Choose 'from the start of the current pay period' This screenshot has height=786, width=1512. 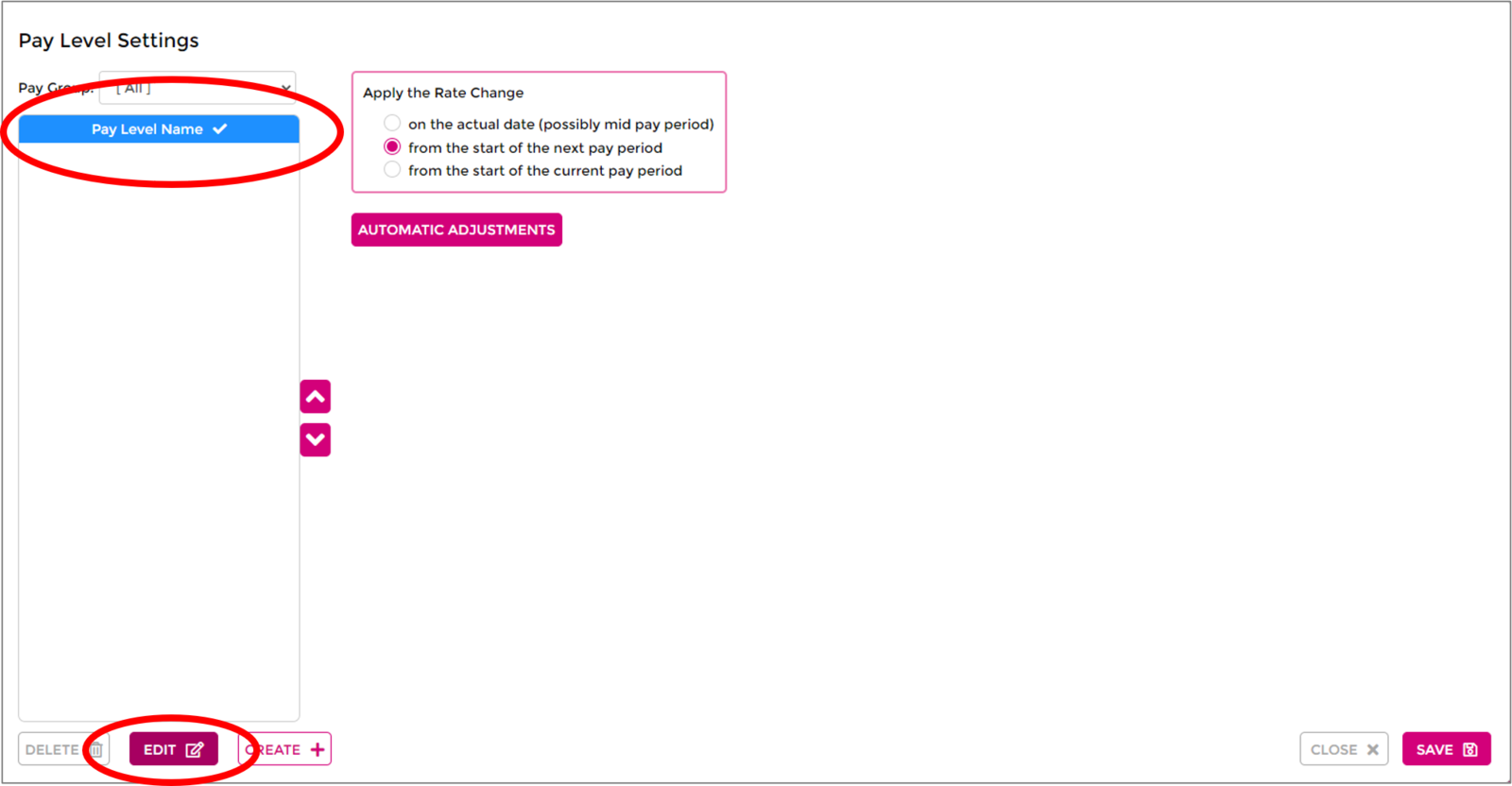pyautogui.click(x=392, y=170)
